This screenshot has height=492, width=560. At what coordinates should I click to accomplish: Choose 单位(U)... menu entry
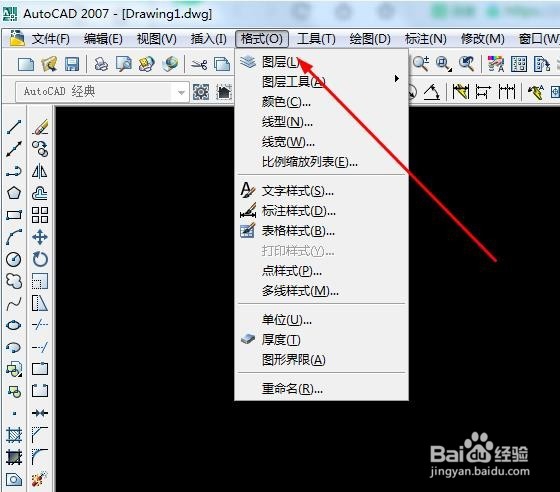tap(321, 320)
